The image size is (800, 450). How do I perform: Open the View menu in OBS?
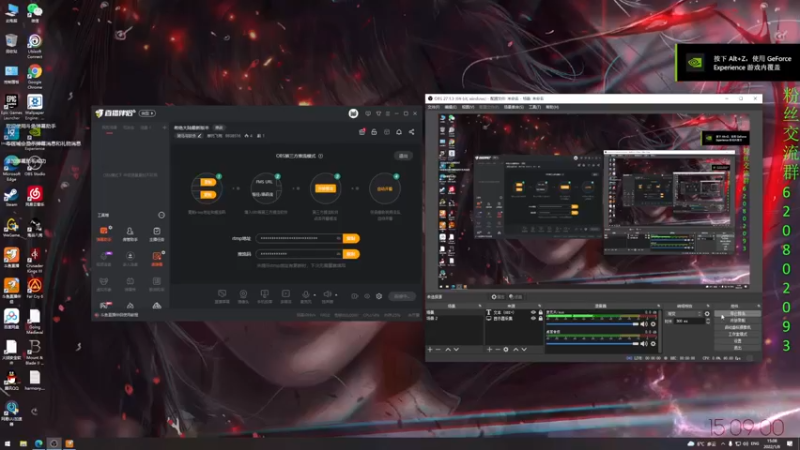pos(468,107)
